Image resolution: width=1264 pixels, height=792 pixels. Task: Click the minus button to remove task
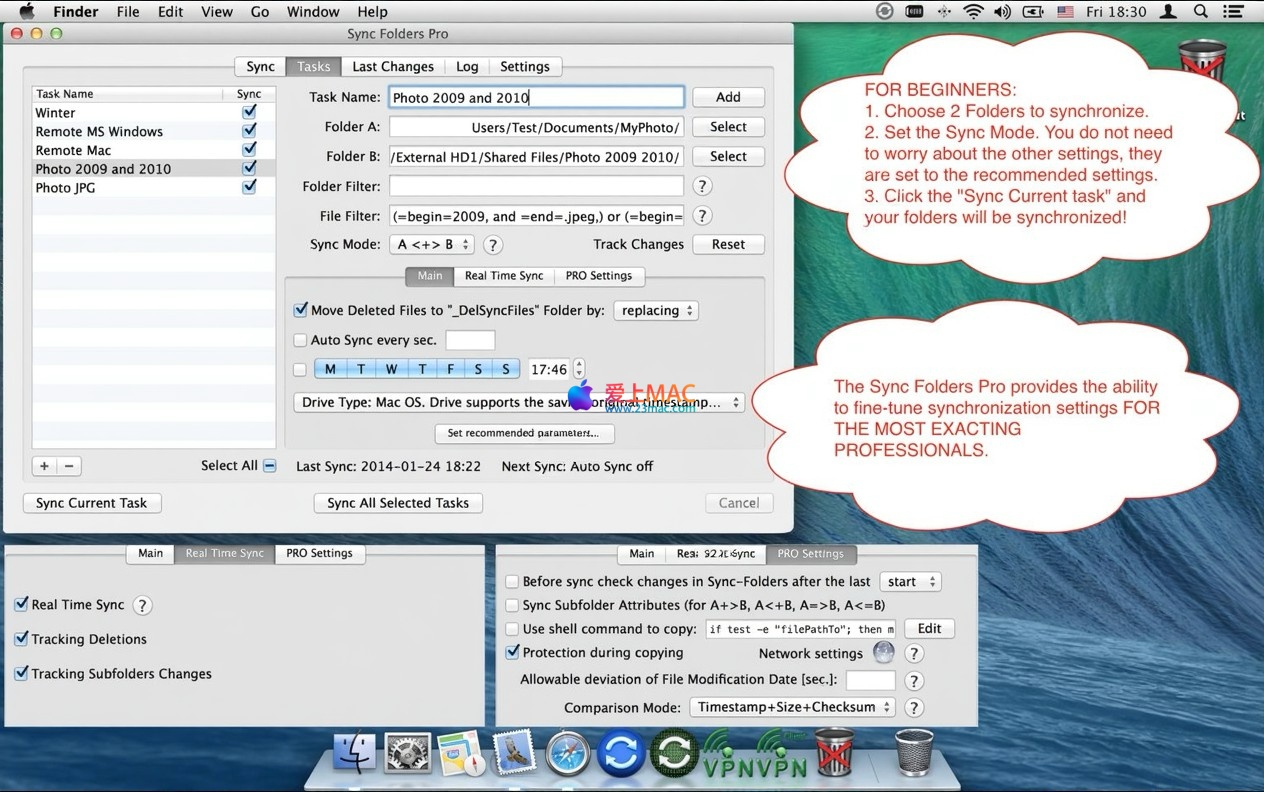coord(69,466)
